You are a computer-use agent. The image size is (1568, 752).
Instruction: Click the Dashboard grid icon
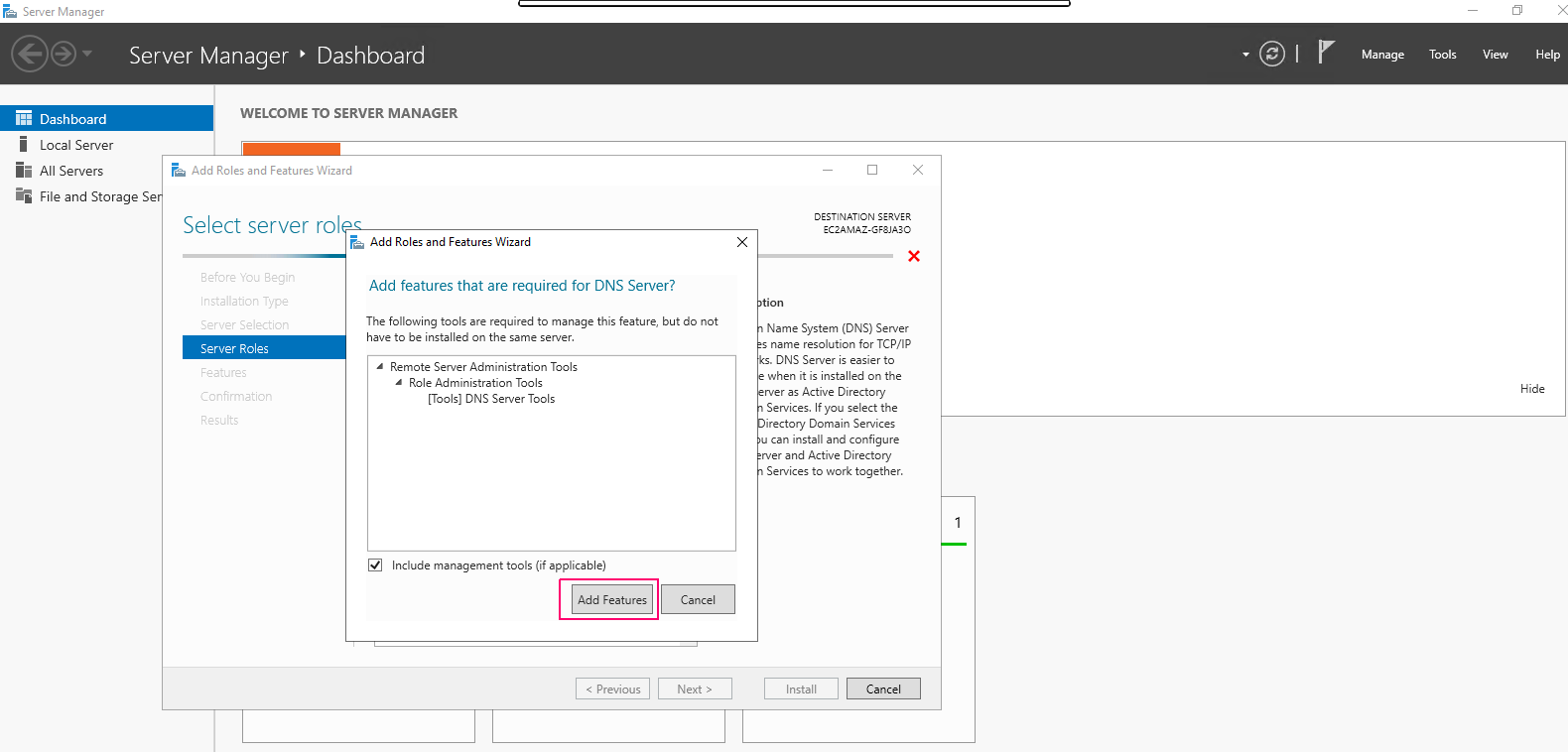[x=24, y=118]
